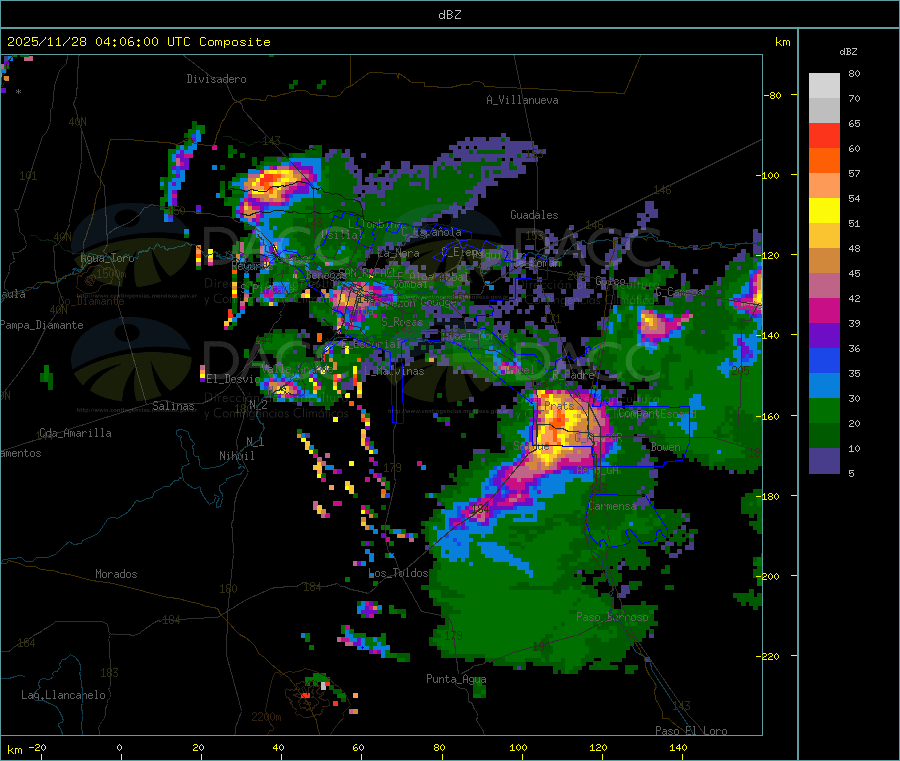Select the 'Carmensa' map label
The width and height of the screenshot is (900, 761).
[x=612, y=506]
